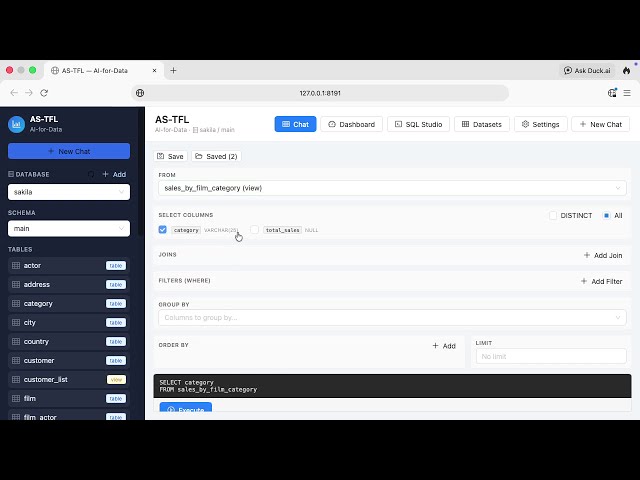This screenshot has width=640, height=480.
Task: Click the city table grid icon
Action: 16,322
